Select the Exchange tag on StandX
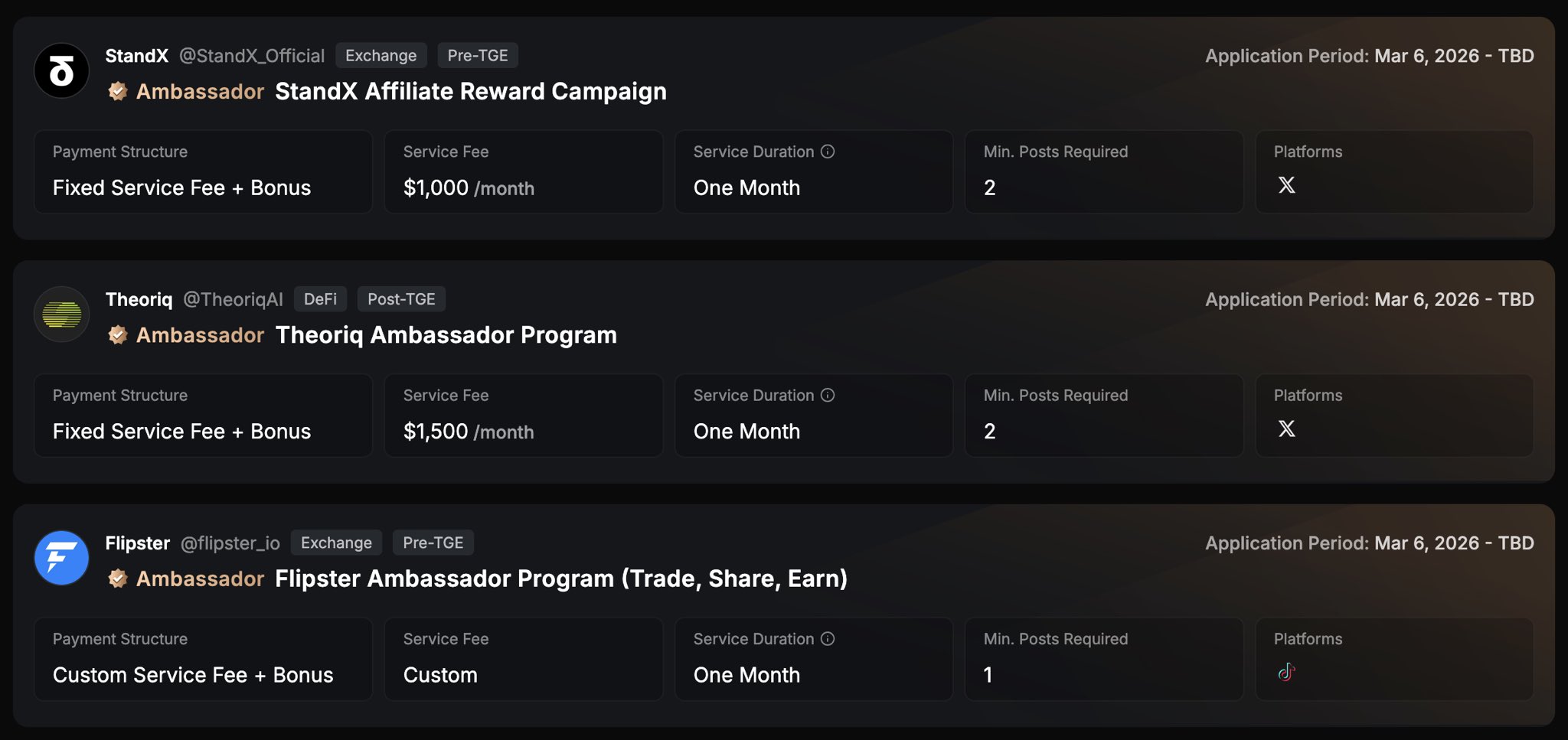This screenshot has height=740, width=1568. pyautogui.click(x=381, y=56)
